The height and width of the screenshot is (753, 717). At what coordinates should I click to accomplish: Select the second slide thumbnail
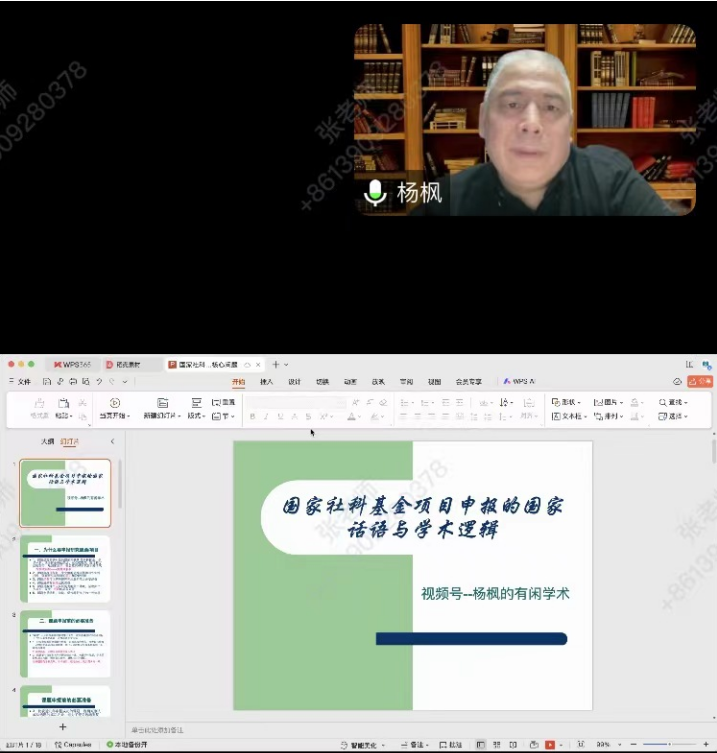pyautogui.click(x=65, y=569)
